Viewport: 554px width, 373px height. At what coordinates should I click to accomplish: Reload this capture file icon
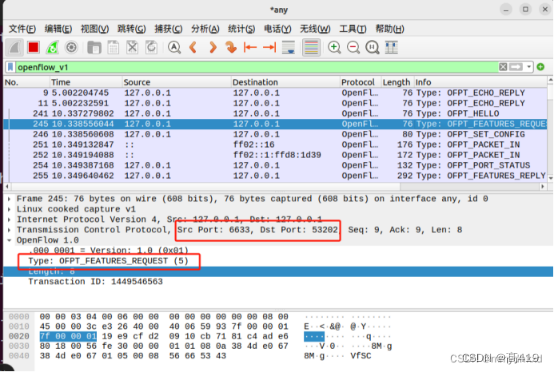point(151,47)
